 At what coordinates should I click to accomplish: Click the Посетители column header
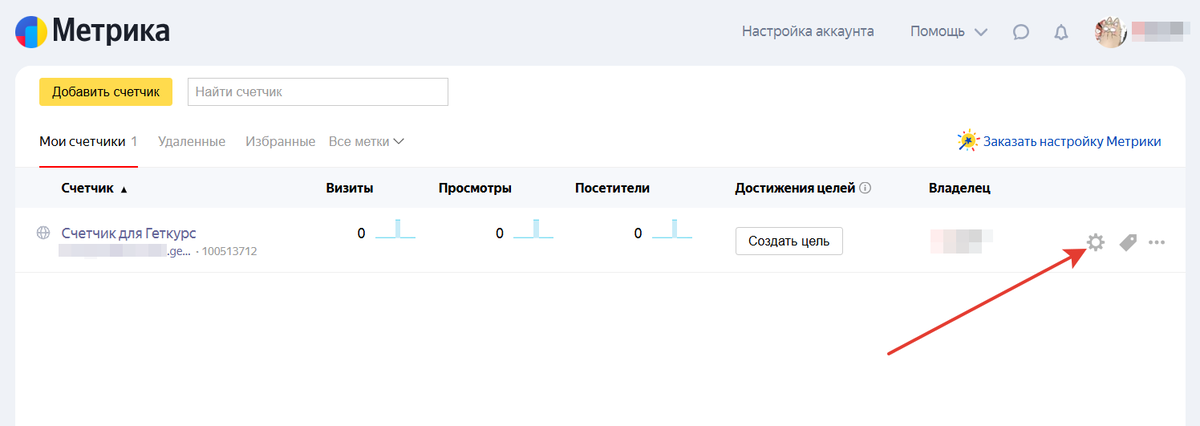(613, 188)
